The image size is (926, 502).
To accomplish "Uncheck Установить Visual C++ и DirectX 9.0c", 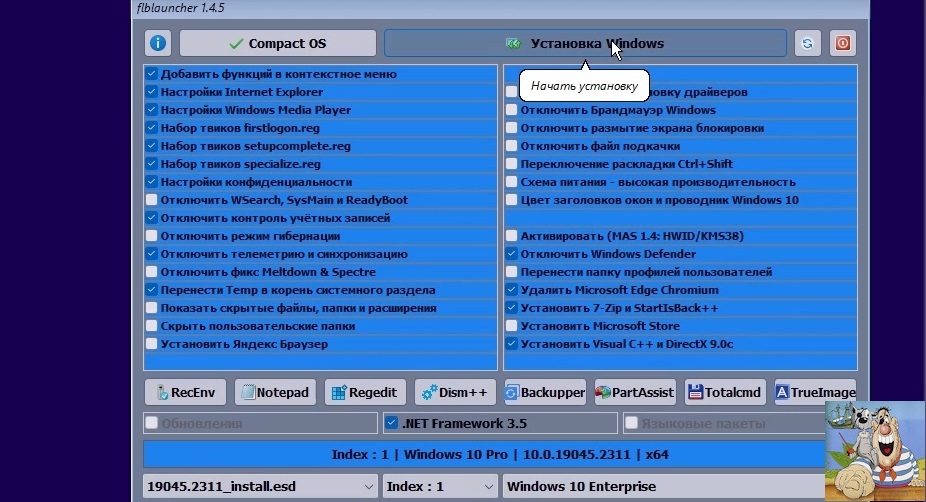I will tap(511, 344).
